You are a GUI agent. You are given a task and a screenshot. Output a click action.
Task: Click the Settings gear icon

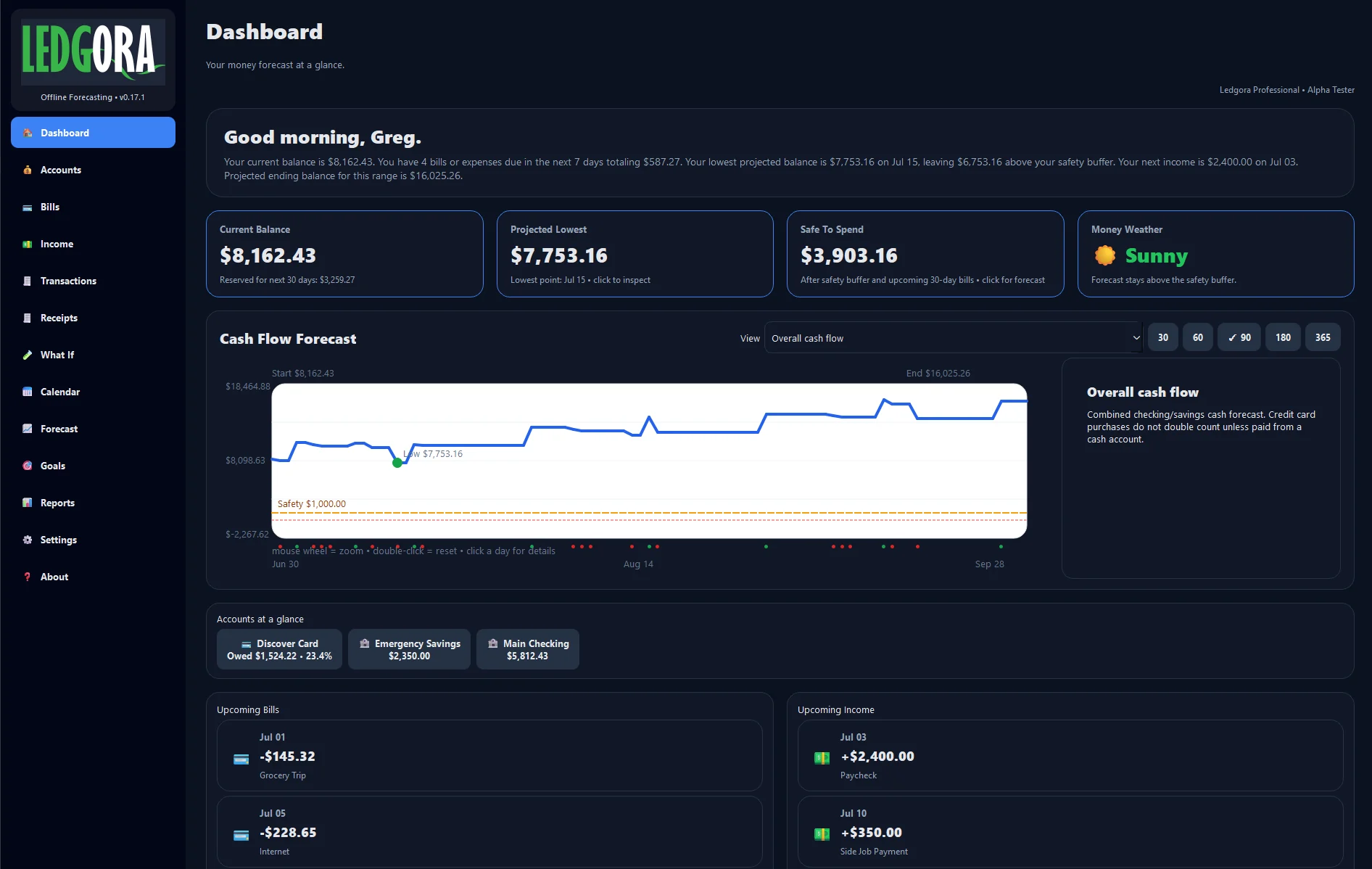point(28,540)
